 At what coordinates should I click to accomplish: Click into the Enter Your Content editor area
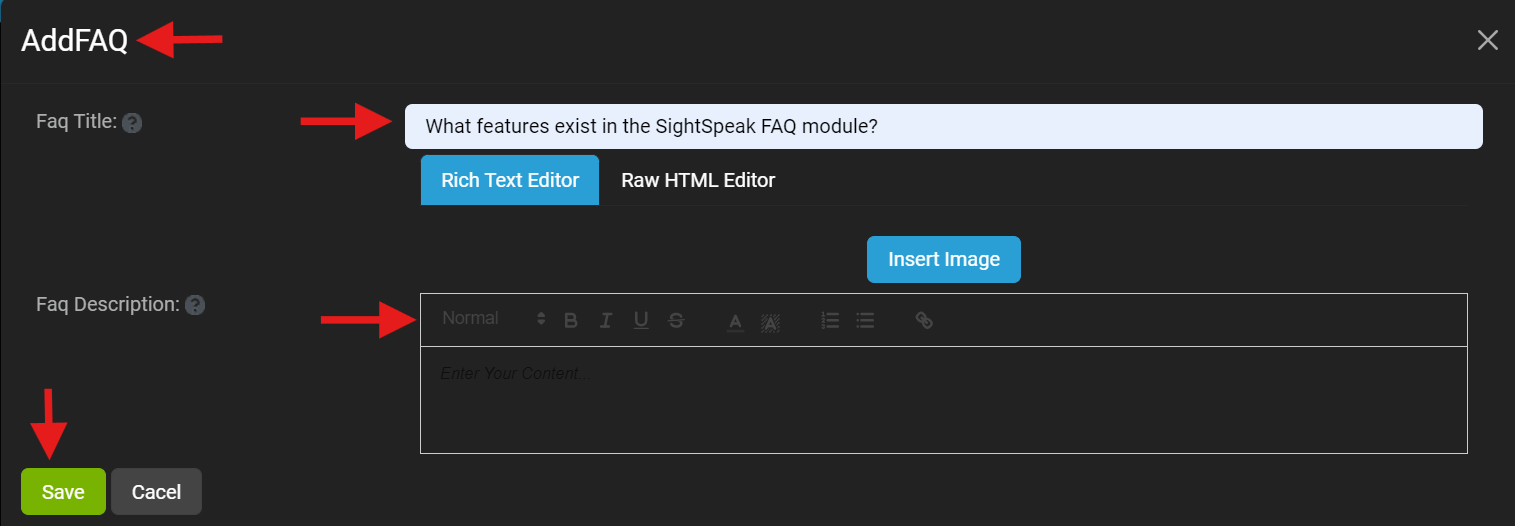click(944, 400)
